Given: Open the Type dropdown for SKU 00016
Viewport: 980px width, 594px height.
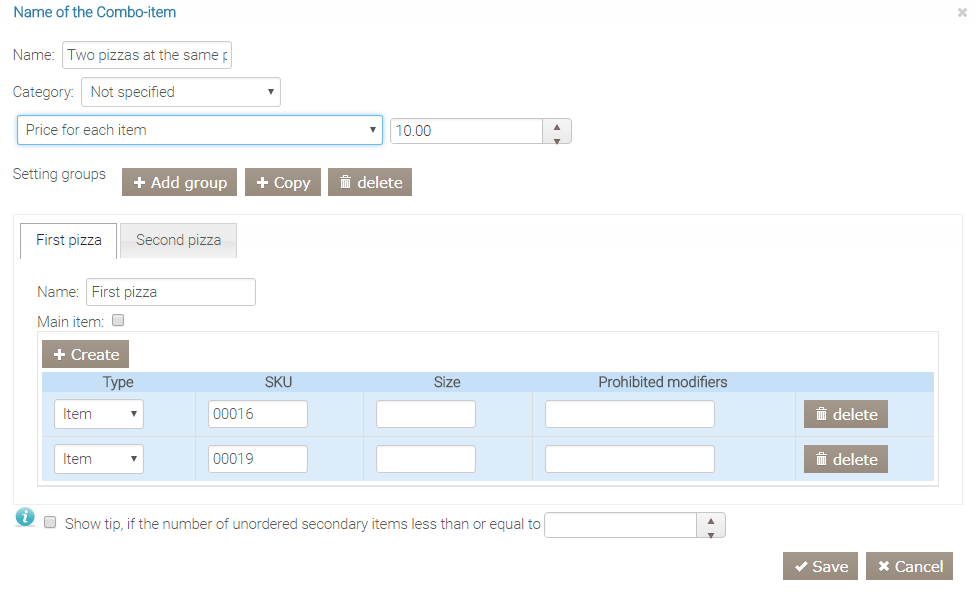Looking at the screenshot, I should pos(98,414).
